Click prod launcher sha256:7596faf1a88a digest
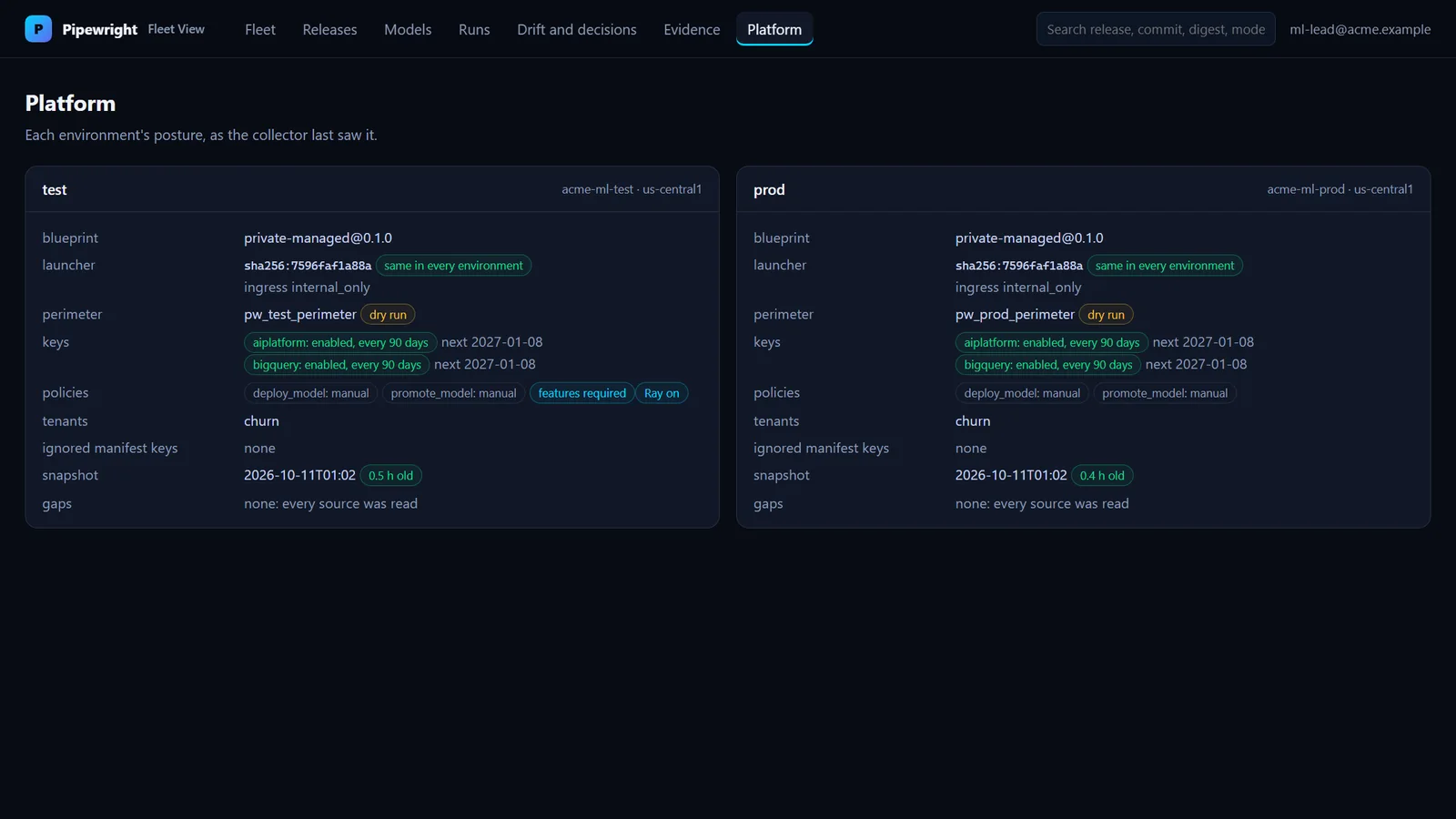Image resolution: width=1456 pixels, height=819 pixels. pos(1019,266)
